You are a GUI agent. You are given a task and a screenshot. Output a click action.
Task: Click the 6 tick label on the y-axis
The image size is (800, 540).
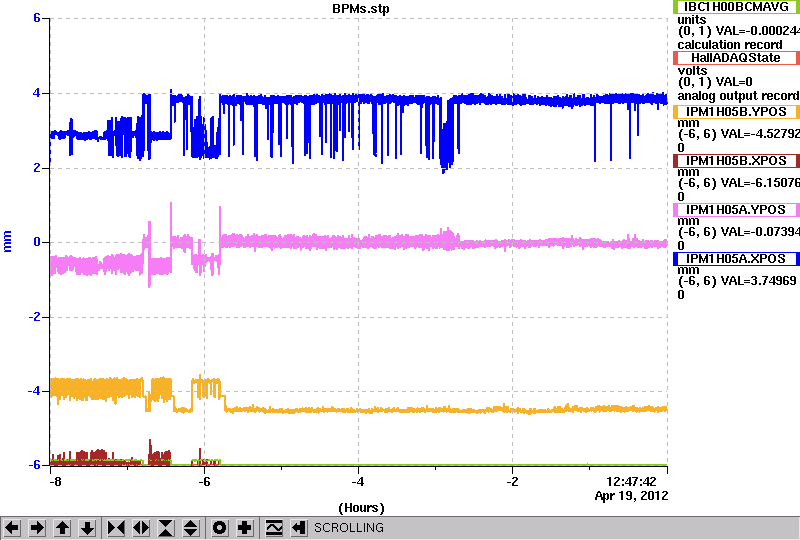tap(37, 18)
